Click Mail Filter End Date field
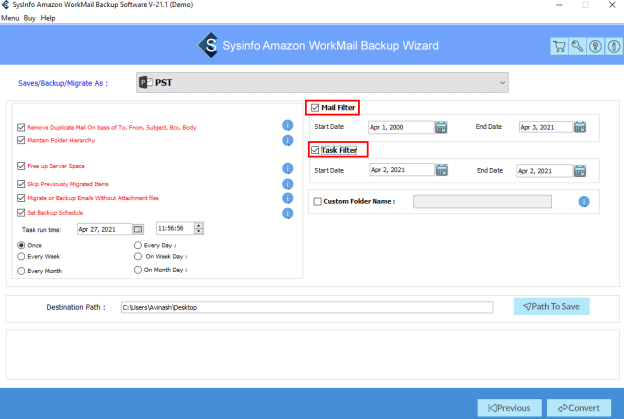This screenshot has height=419, width=624. [x=546, y=127]
